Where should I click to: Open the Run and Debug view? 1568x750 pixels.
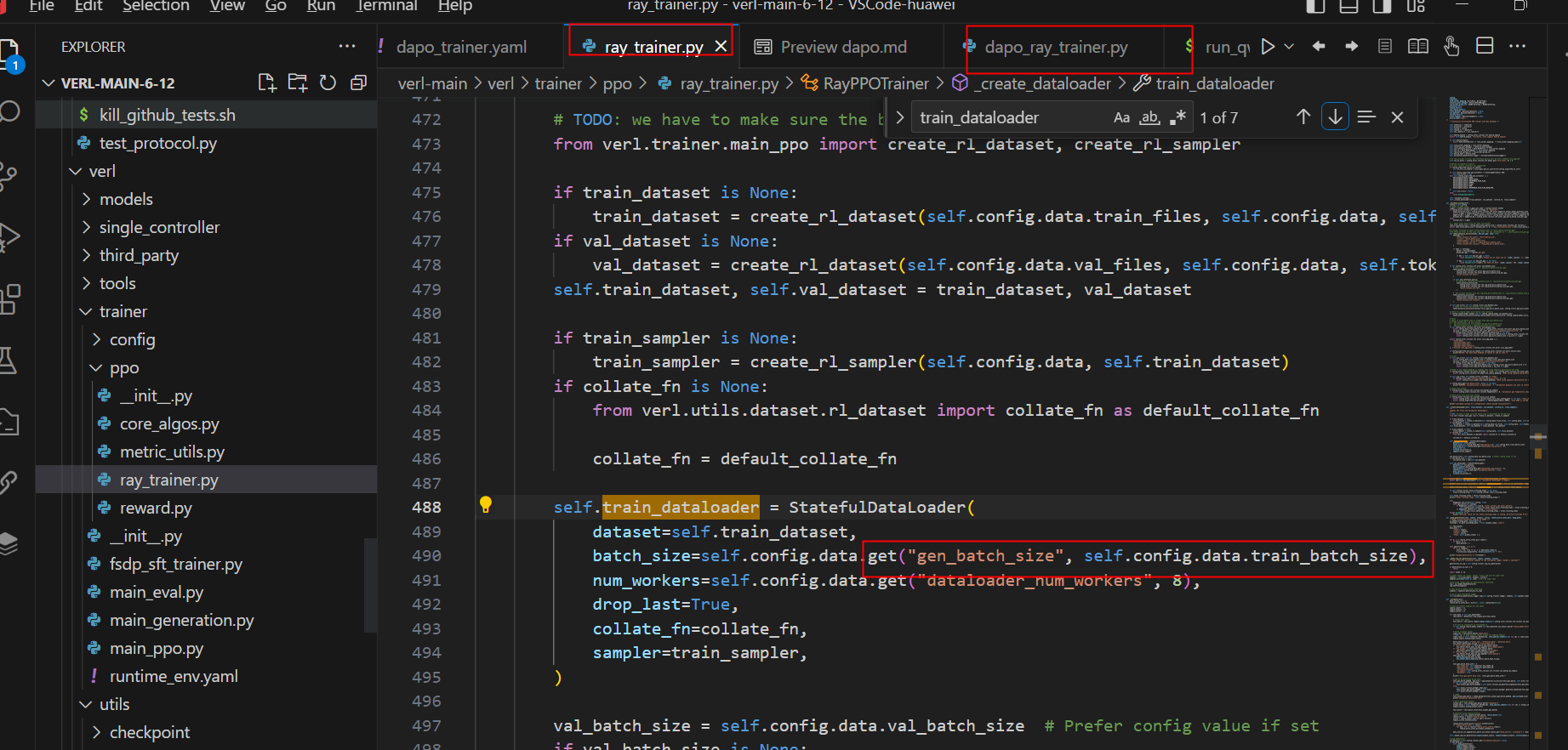tap(9, 236)
